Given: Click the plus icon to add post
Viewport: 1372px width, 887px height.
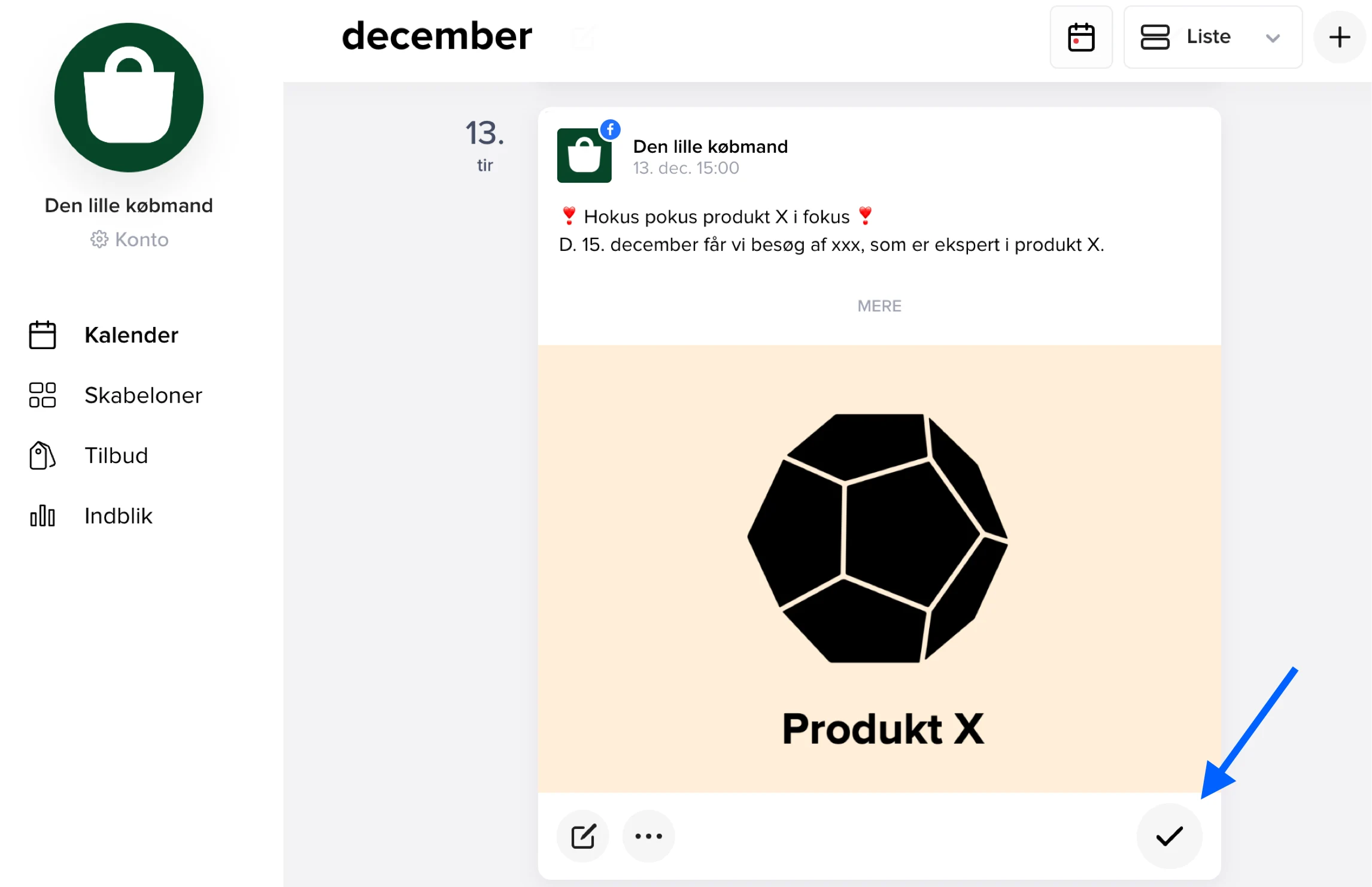Looking at the screenshot, I should pos(1339,37).
